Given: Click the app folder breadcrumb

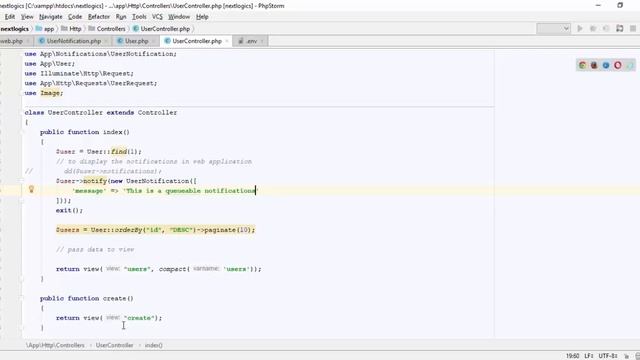Looking at the screenshot, I should 45,29.
